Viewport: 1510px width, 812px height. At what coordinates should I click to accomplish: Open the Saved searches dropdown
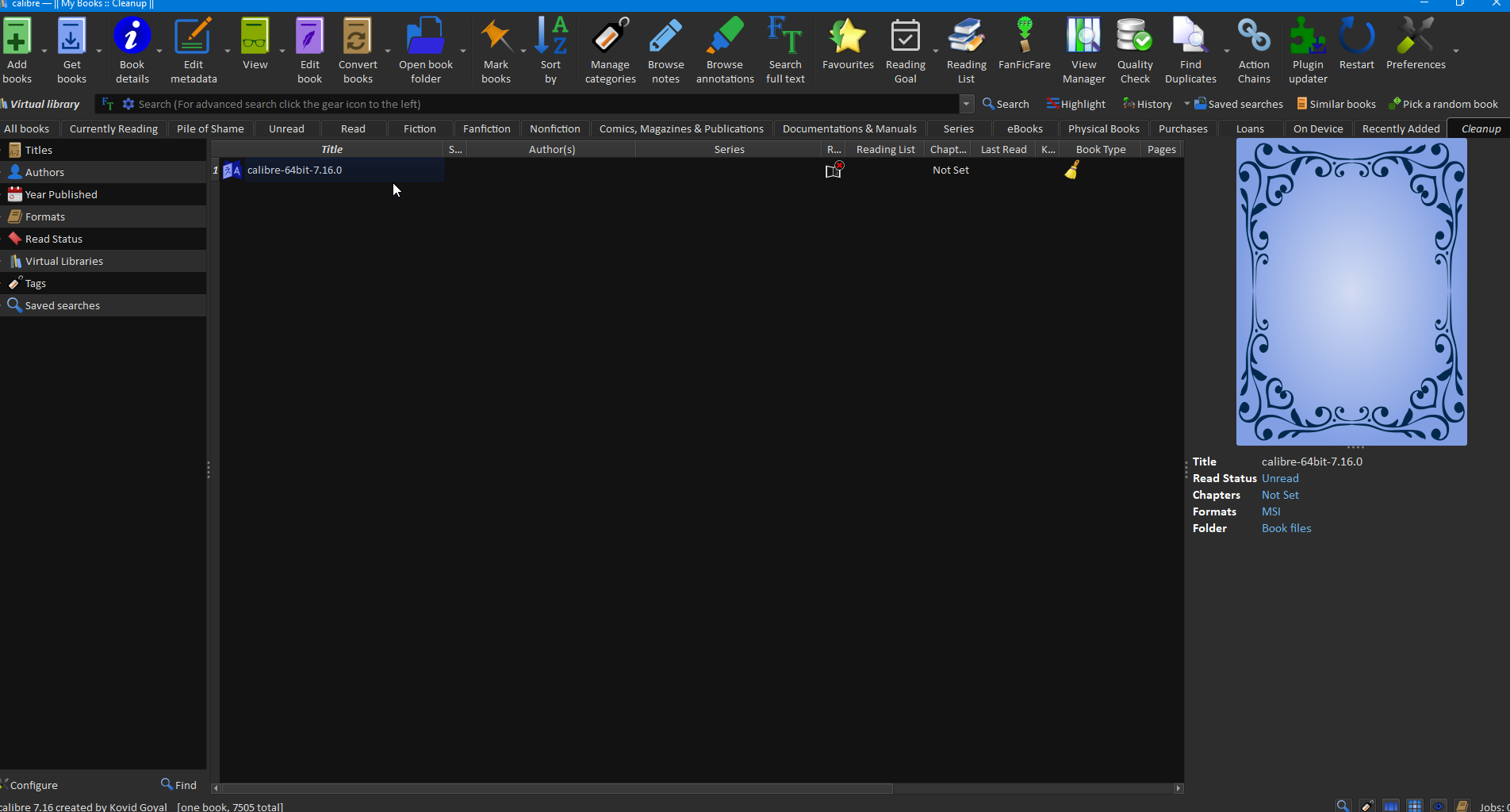(x=1238, y=104)
